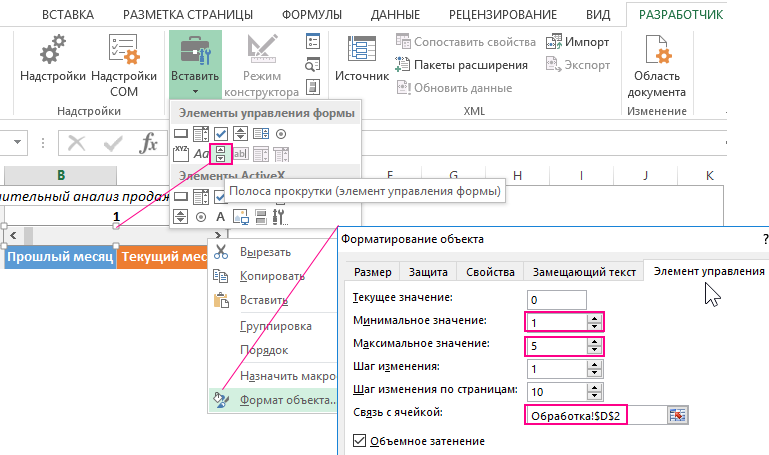This screenshot has width=769, height=455.
Task: Increase Минимальное значение with up arrow
Action: tap(594, 319)
